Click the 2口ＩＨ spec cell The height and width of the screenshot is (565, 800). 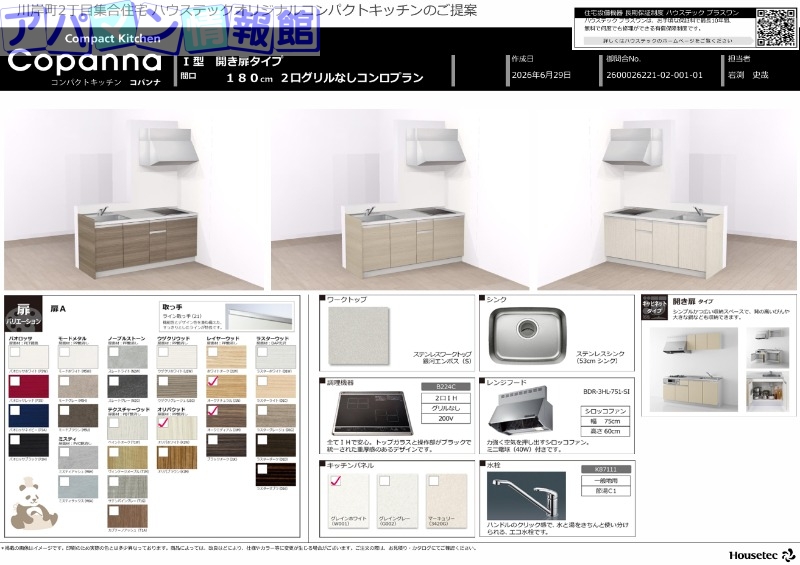point(445,398)
